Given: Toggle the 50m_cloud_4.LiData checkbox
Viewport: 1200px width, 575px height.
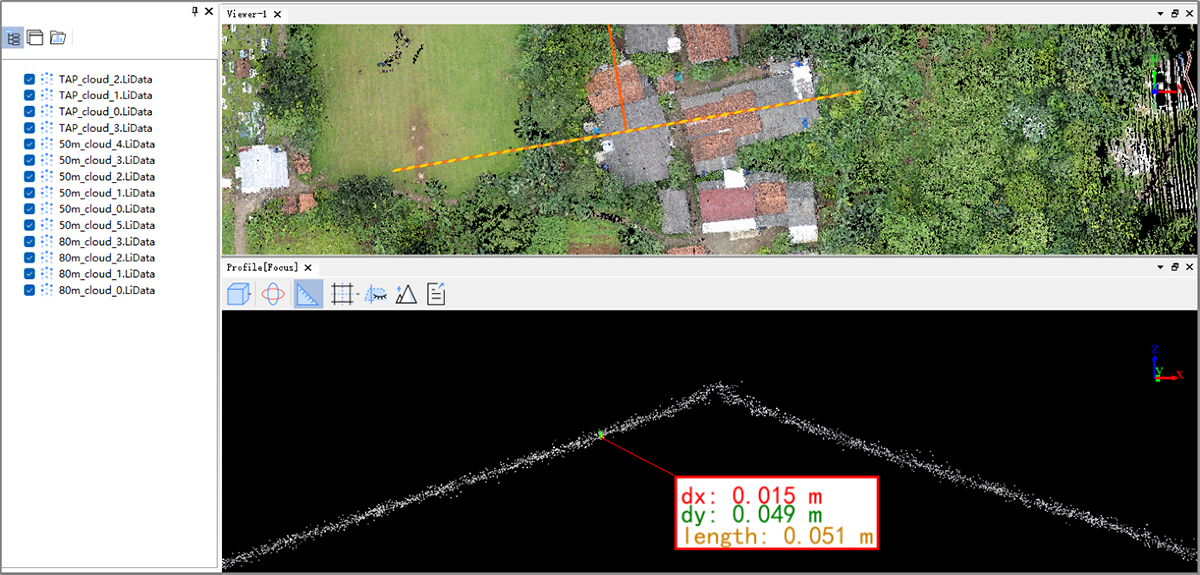Looking at the screenshot, I should pyautogui.click(x=29, y=144).
